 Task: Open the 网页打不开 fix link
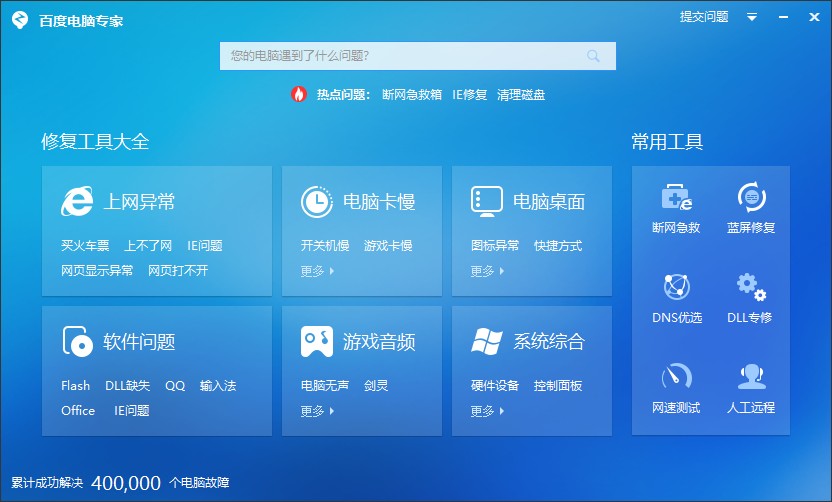coord(178,271)
